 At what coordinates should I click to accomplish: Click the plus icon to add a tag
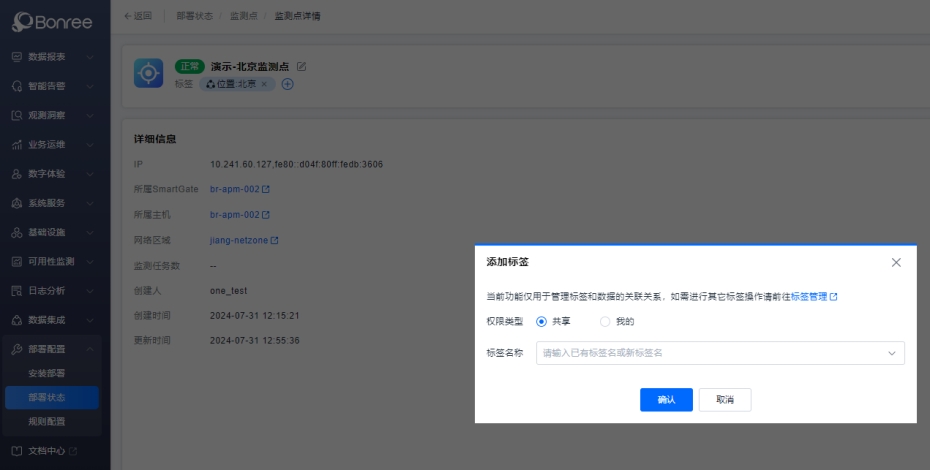288,84
